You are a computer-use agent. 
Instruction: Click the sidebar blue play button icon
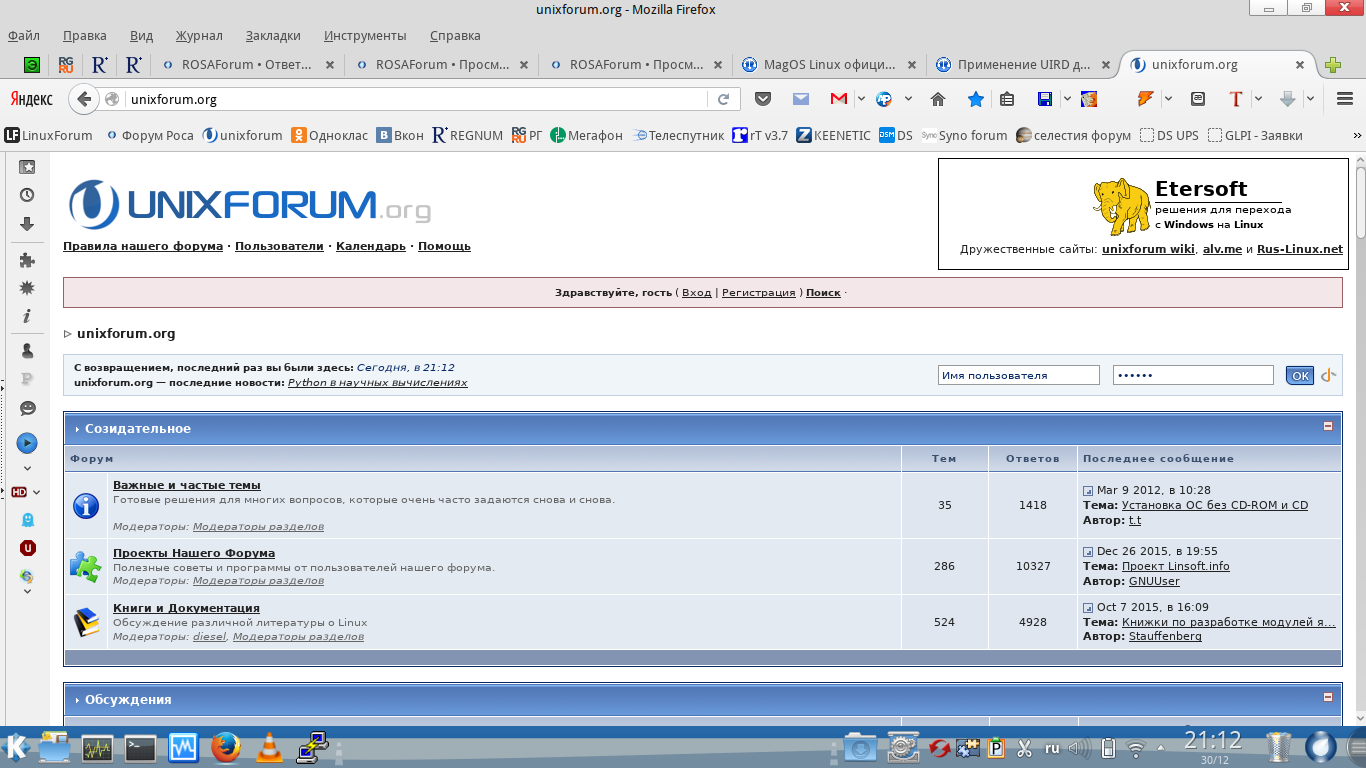[27, 442]
